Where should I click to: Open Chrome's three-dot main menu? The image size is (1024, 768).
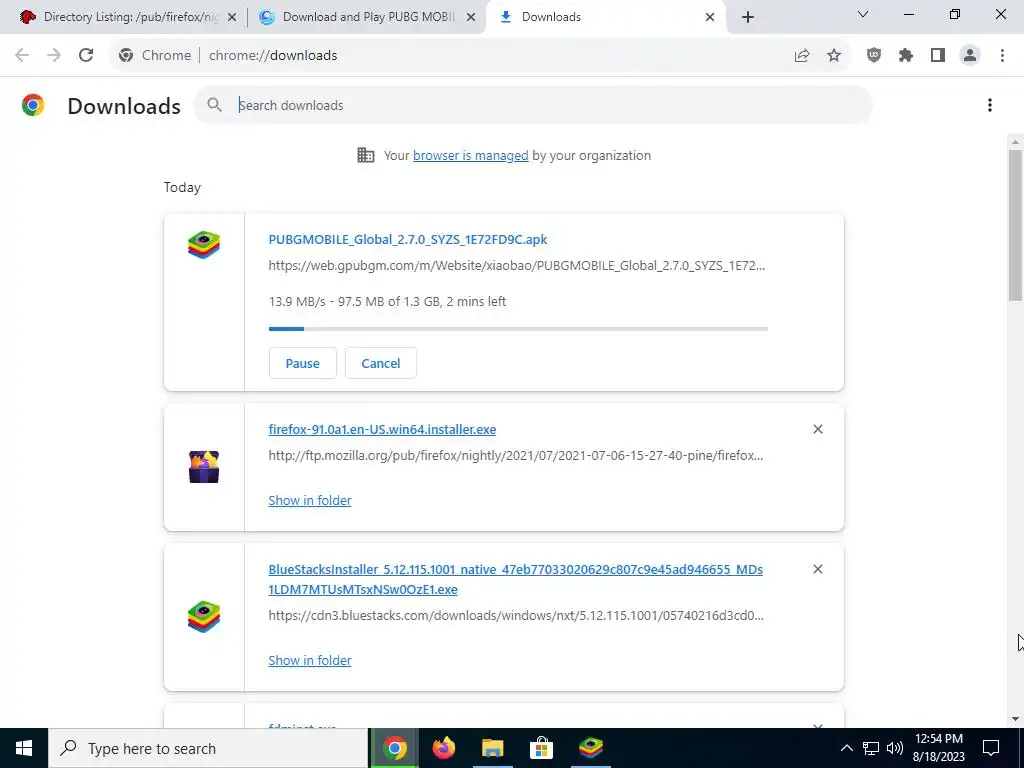tap(1002, 56)
